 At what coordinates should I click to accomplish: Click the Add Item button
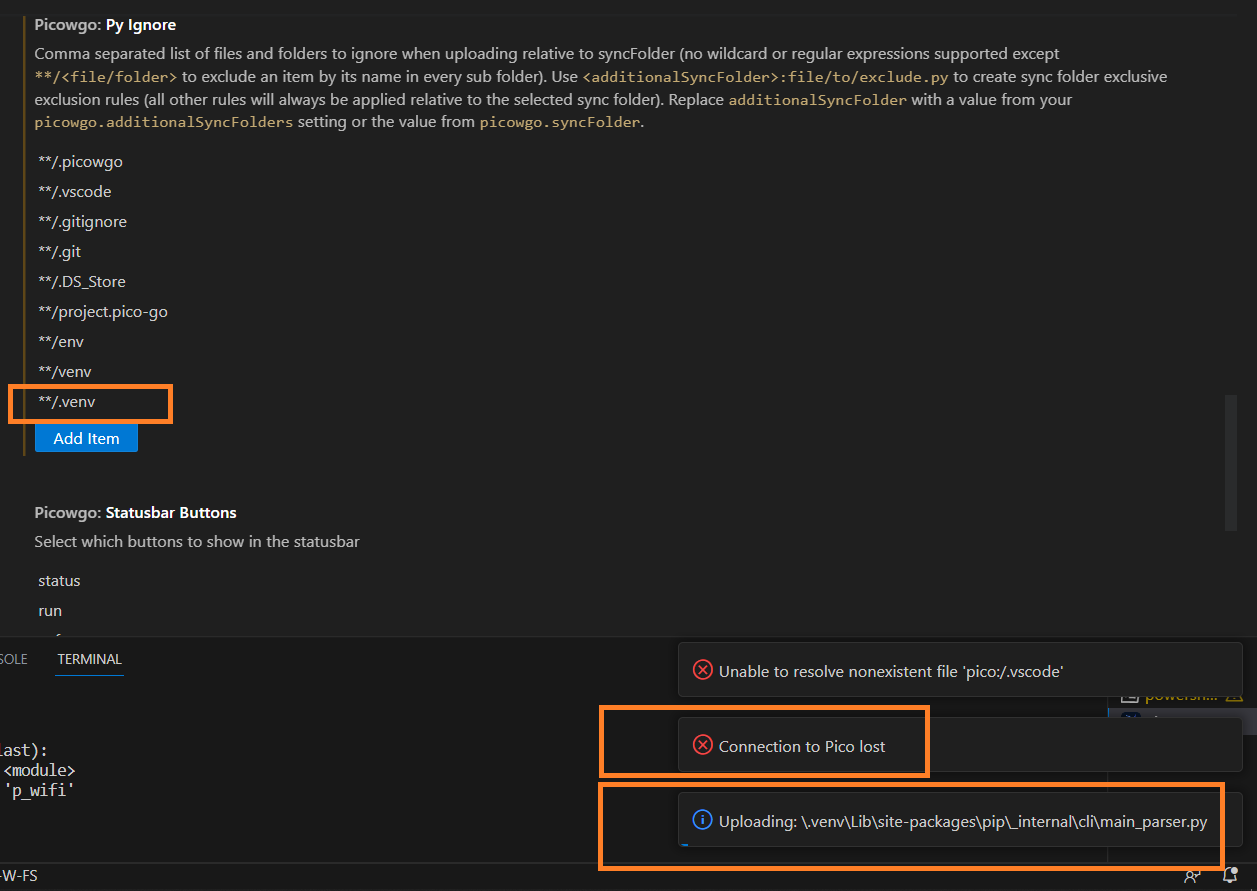pyautogui.click(x=86, y=438)
